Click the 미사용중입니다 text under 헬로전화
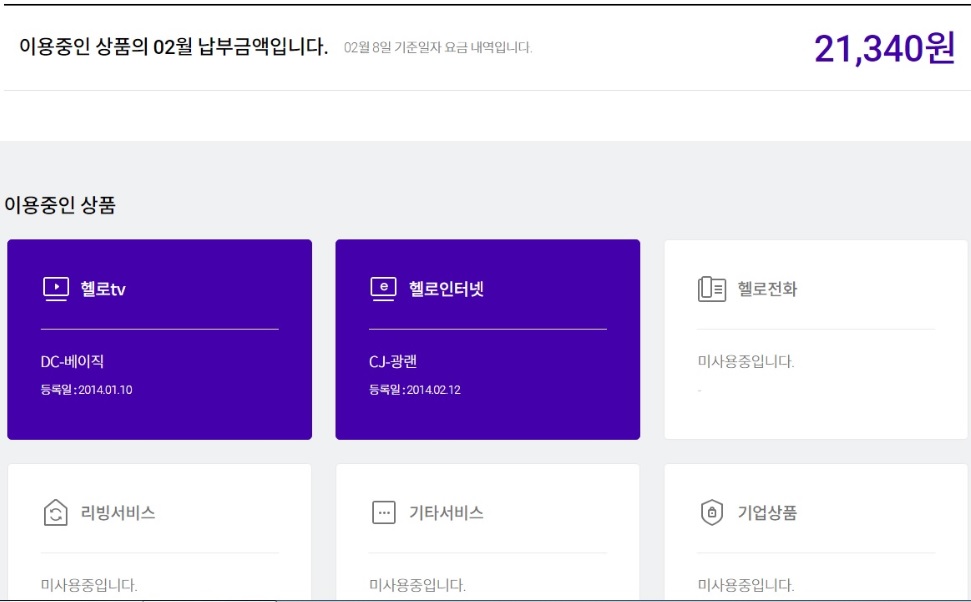The width and height of the screenshot is (971, 602). tap(746, 362)
